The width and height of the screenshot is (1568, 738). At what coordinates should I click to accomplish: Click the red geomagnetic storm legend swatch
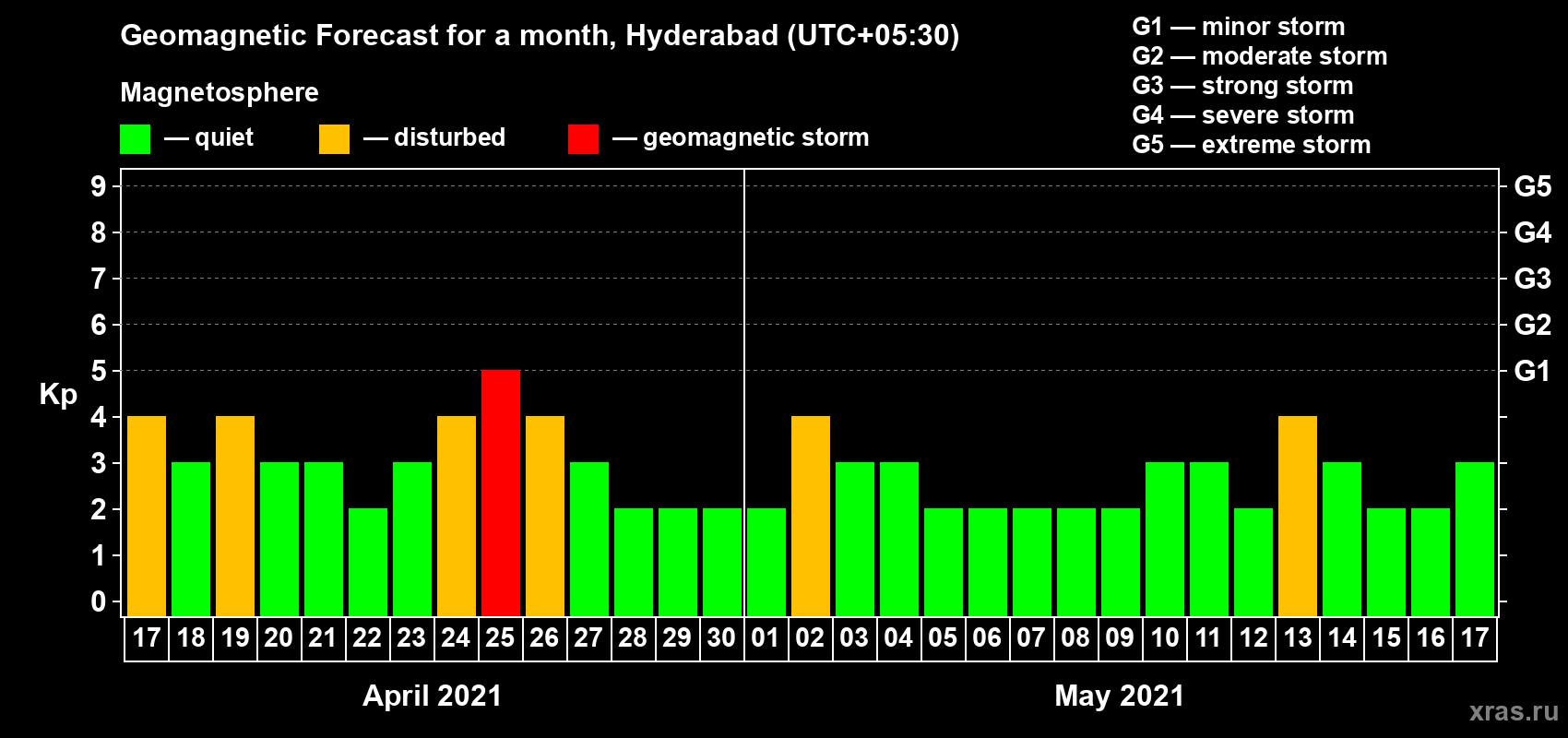[x=584, y=139]
